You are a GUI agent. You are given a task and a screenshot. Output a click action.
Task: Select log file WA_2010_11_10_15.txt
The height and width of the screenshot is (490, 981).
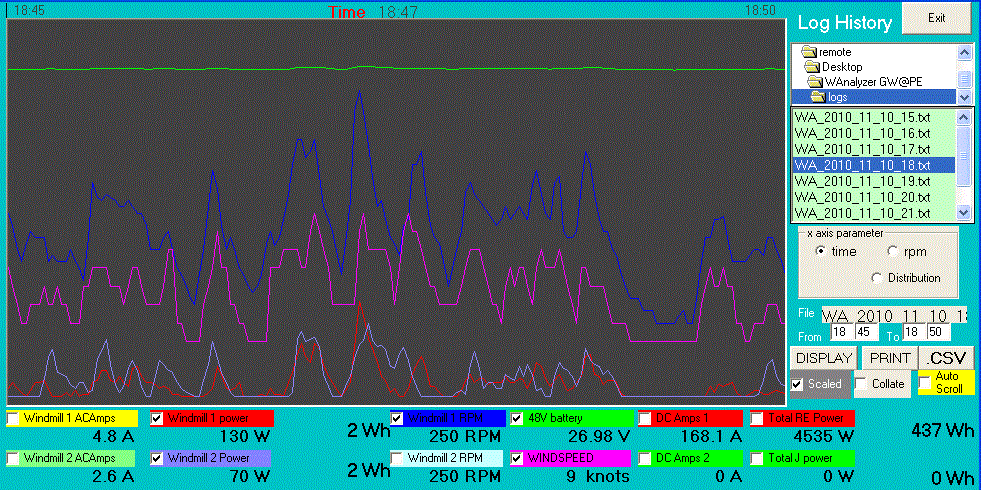coord(862,116)
